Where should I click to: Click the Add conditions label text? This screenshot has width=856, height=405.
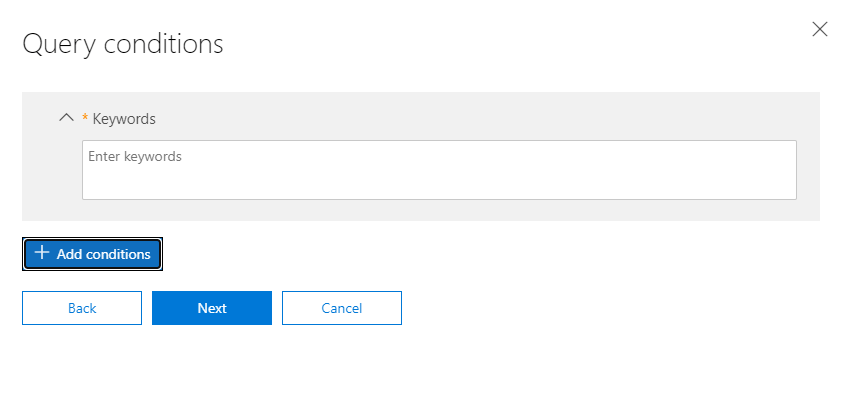(x=104, y=254)
